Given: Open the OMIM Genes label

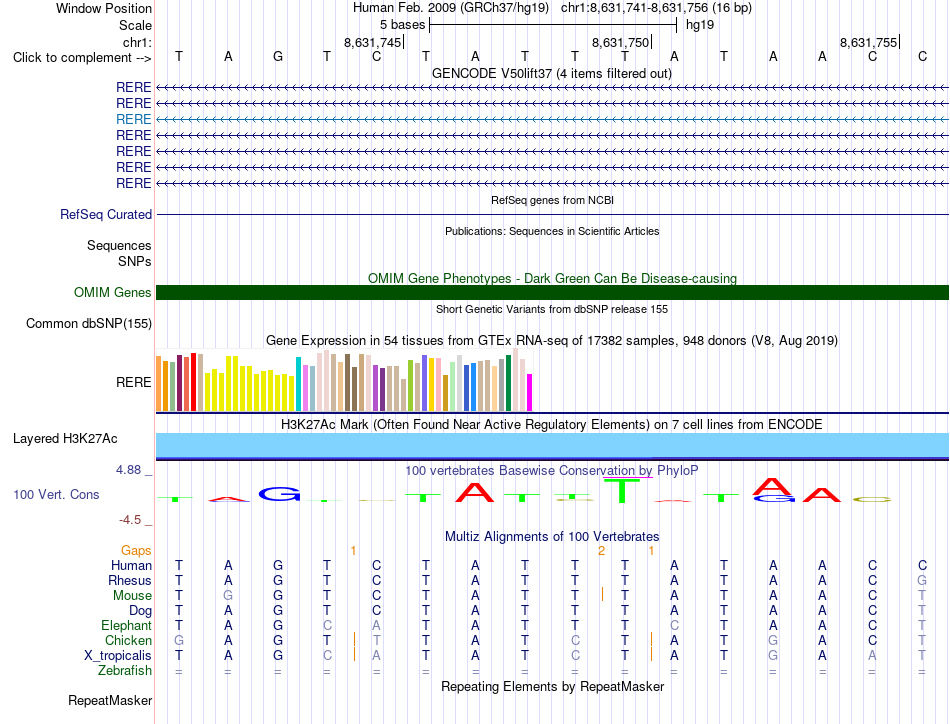Looking at the screenshot, I should [x=113, y=293].
